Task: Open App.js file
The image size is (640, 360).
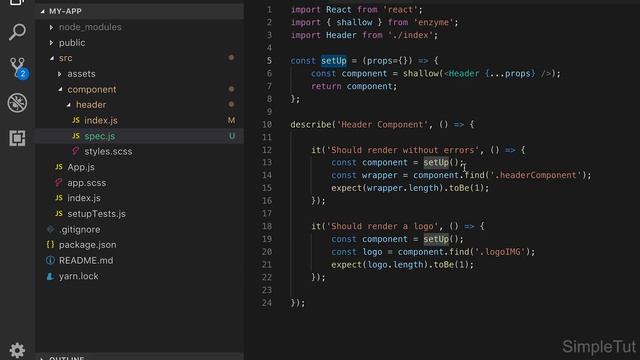Action: tap(81, 167)
